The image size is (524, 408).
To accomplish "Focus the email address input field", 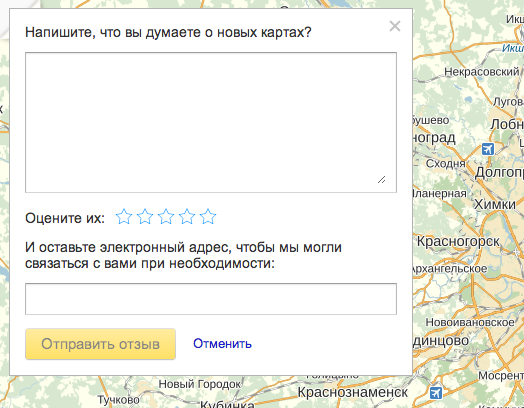I will 211,299.
